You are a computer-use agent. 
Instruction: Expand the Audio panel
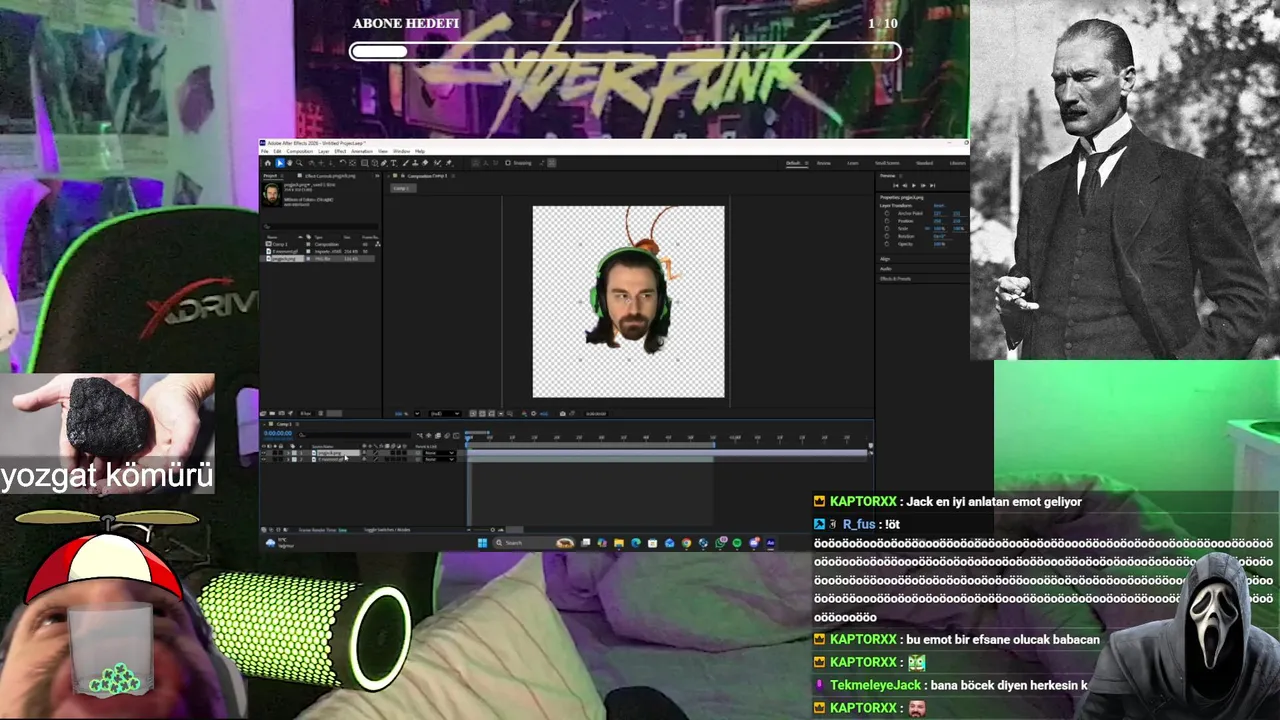886,269
